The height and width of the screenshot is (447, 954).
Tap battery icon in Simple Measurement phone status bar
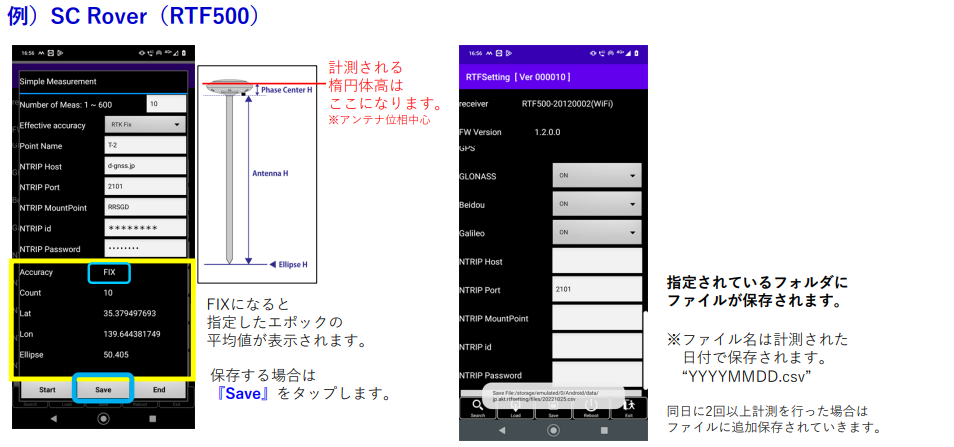coord(184,53)
